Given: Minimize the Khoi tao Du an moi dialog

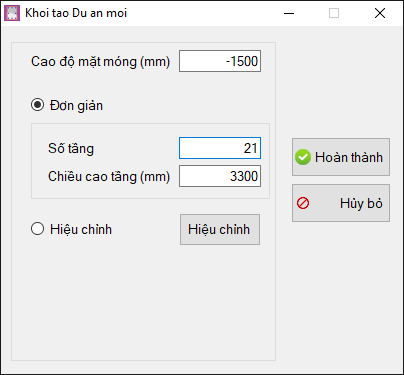Looking at the screenshot, I should pyautogui.click(x=289, y=13).
